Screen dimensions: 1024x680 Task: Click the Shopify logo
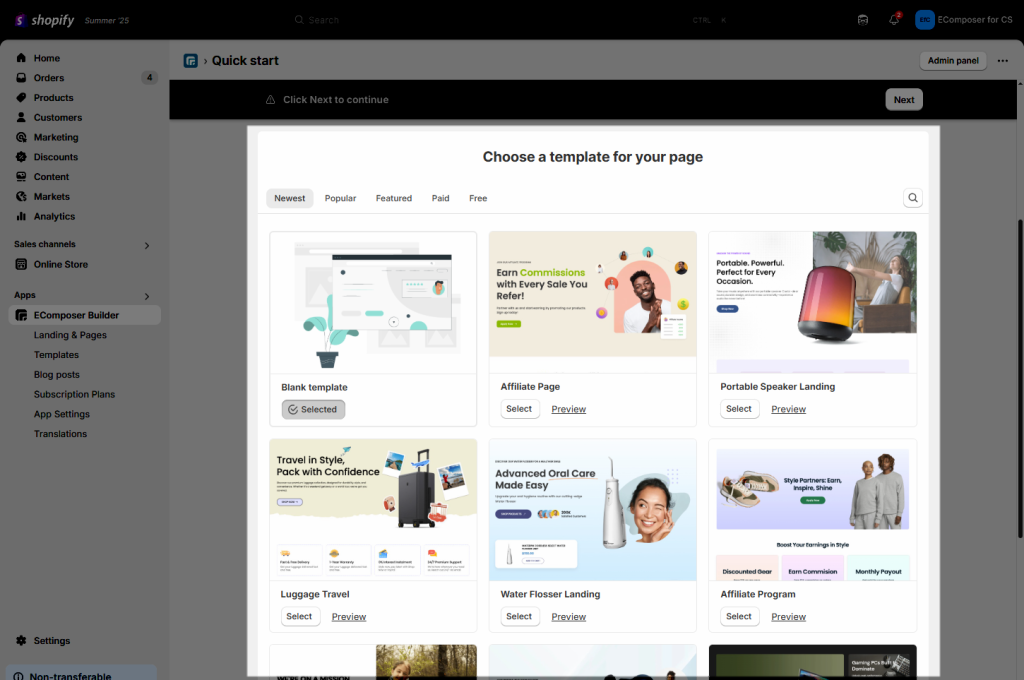pos(44,20)
